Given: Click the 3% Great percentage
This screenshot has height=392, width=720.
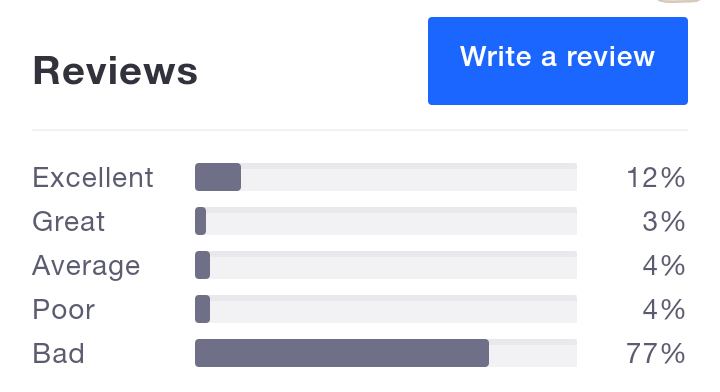Looking at the screenshot, I should 664,221.
